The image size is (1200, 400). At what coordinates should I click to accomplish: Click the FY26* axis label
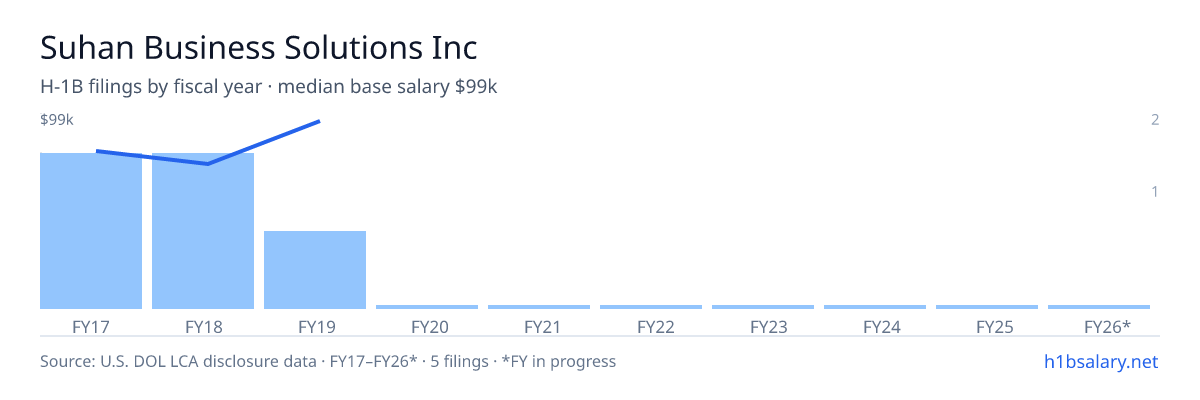pyautogui.click(x=1107, y=327)
